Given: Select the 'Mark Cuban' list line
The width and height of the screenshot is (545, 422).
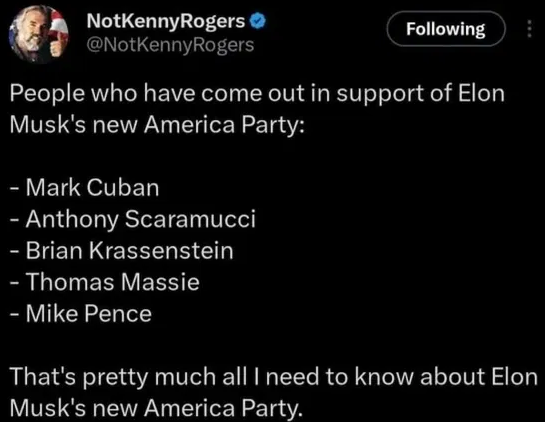Looking at the screenshot, I should point(84,188).
